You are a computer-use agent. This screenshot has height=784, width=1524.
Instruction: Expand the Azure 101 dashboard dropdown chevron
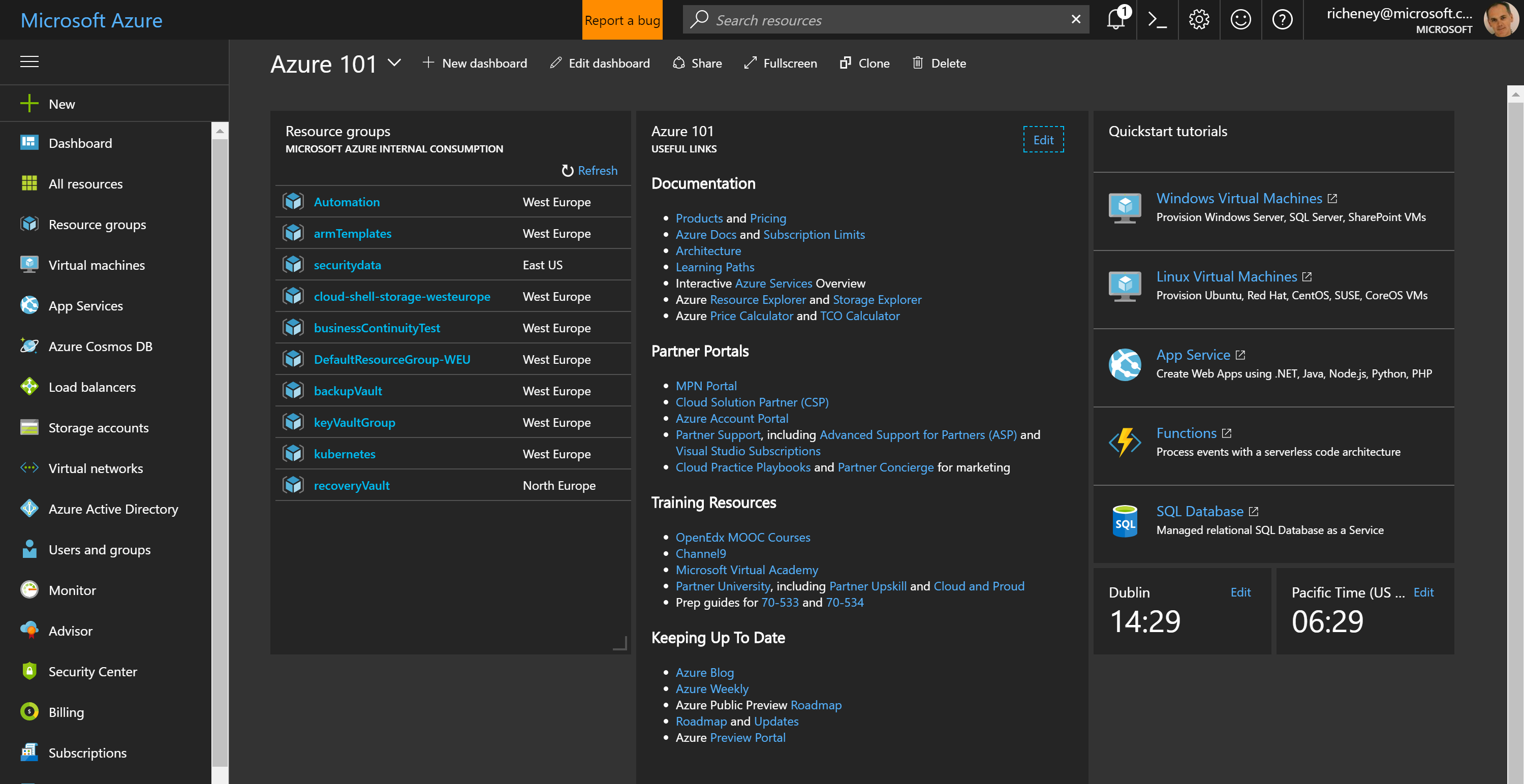click(394, 62)
